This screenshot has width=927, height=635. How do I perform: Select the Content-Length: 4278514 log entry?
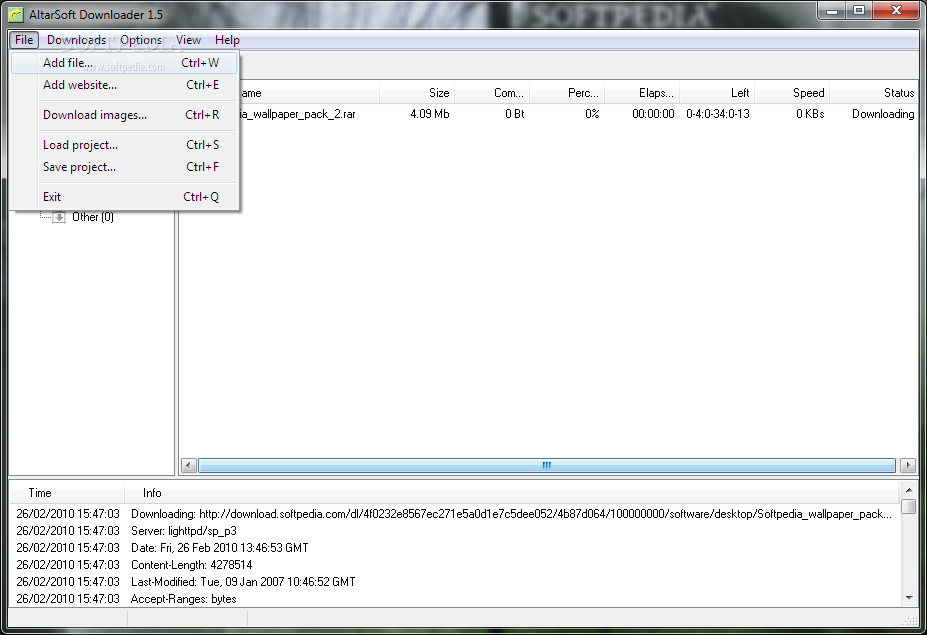[x=455, y=565]
